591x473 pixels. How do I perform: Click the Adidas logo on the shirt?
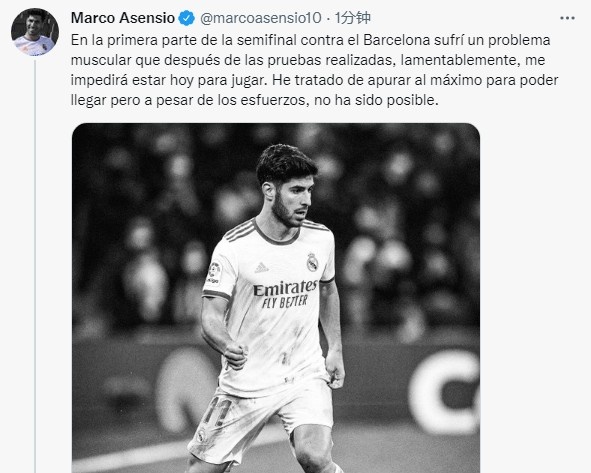[262, 268]
